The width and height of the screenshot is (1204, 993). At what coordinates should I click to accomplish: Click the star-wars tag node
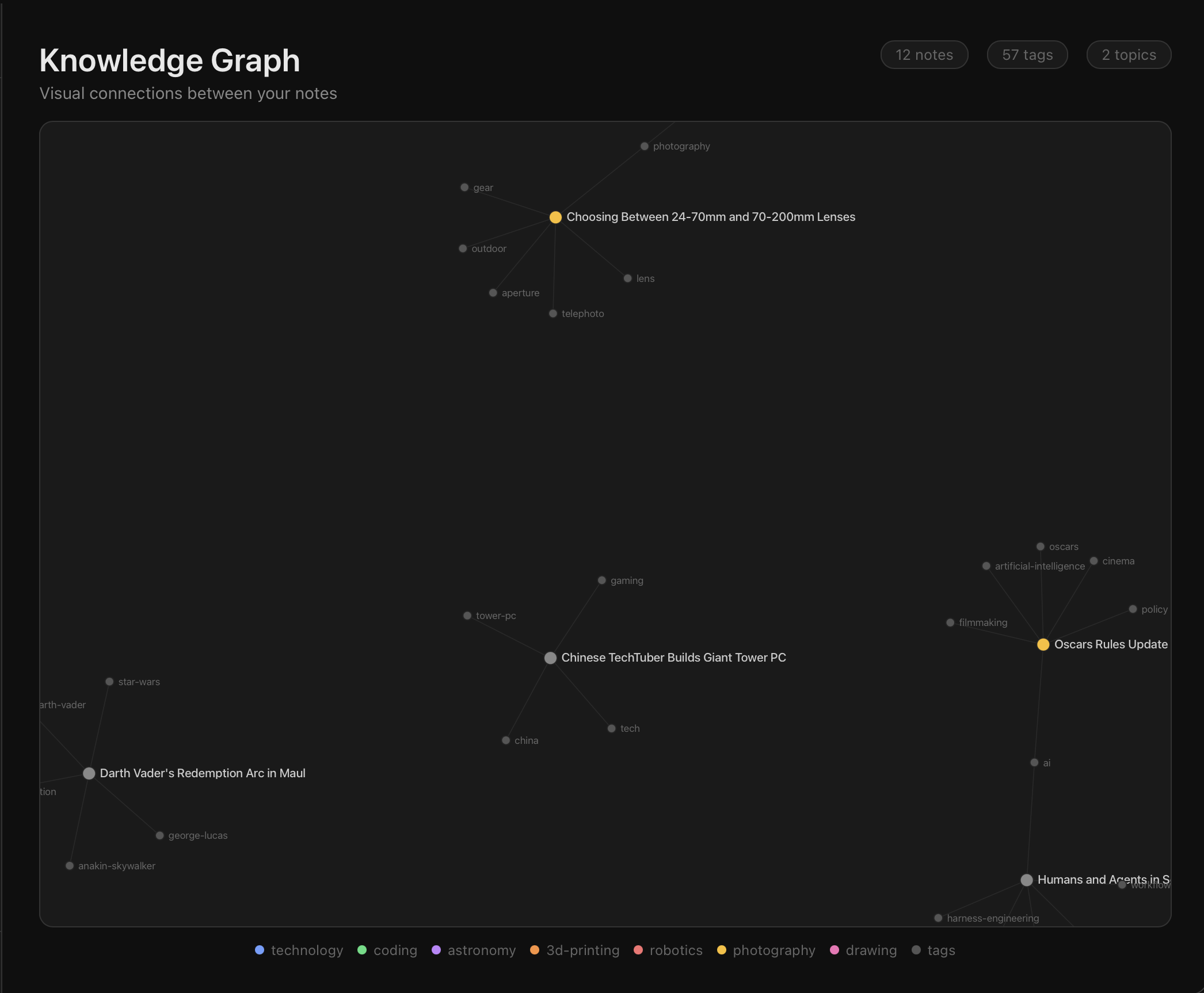(109, 682)
